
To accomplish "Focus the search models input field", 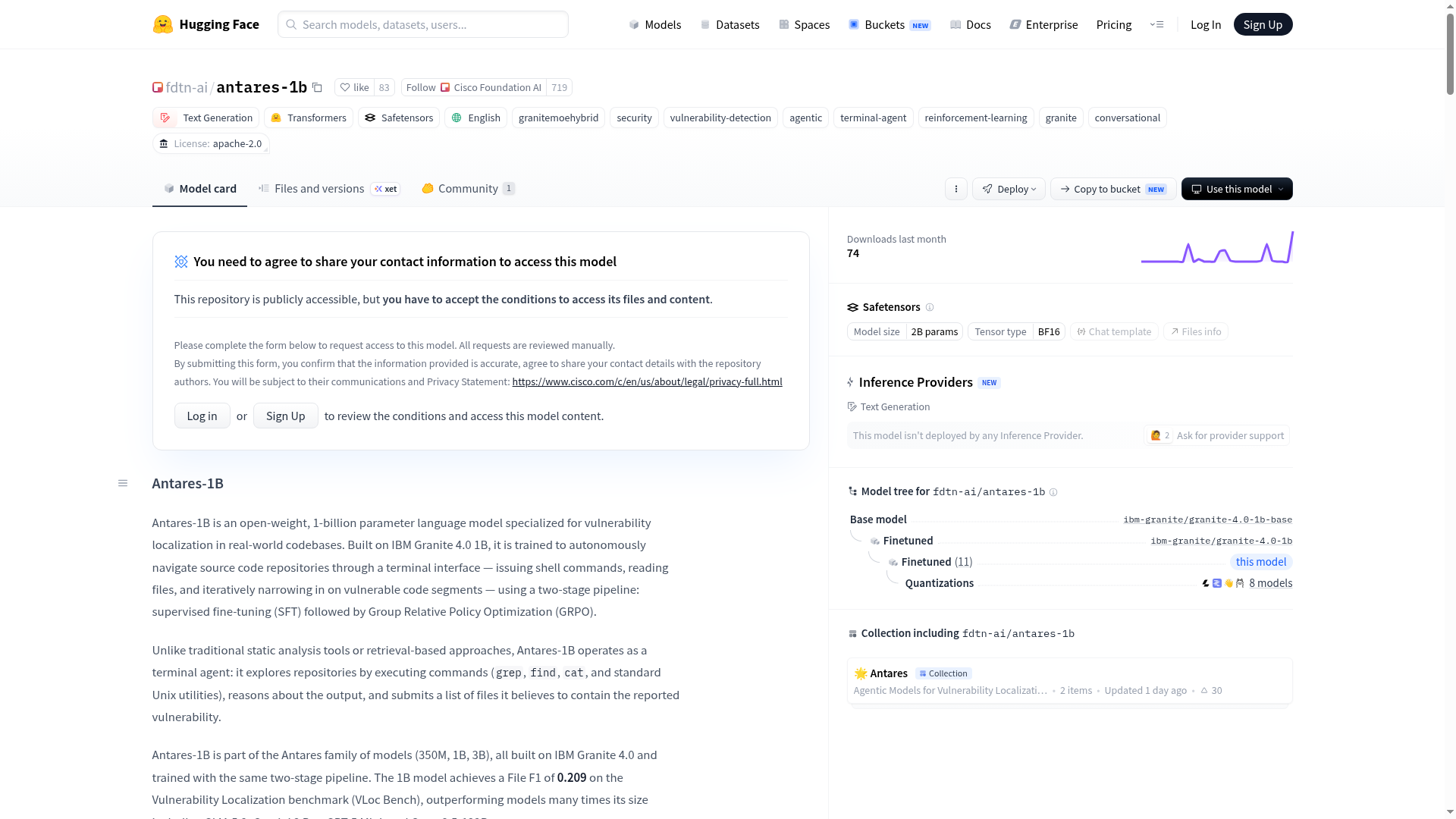I will tap(423, 24).
